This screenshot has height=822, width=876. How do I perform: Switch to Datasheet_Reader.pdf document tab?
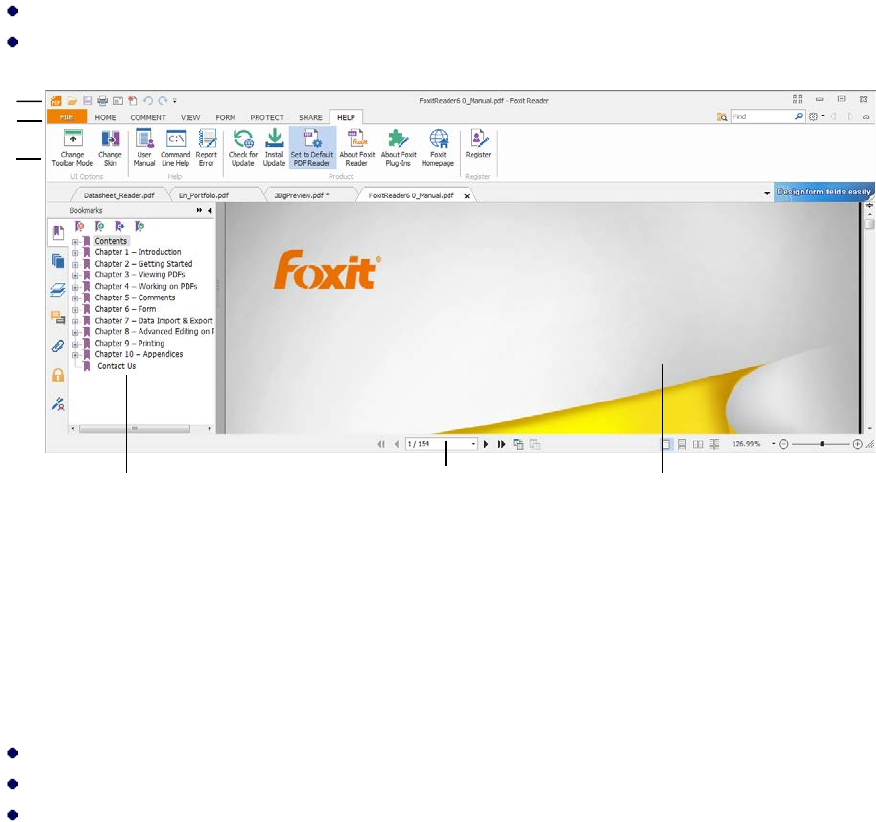click(119, 195)
